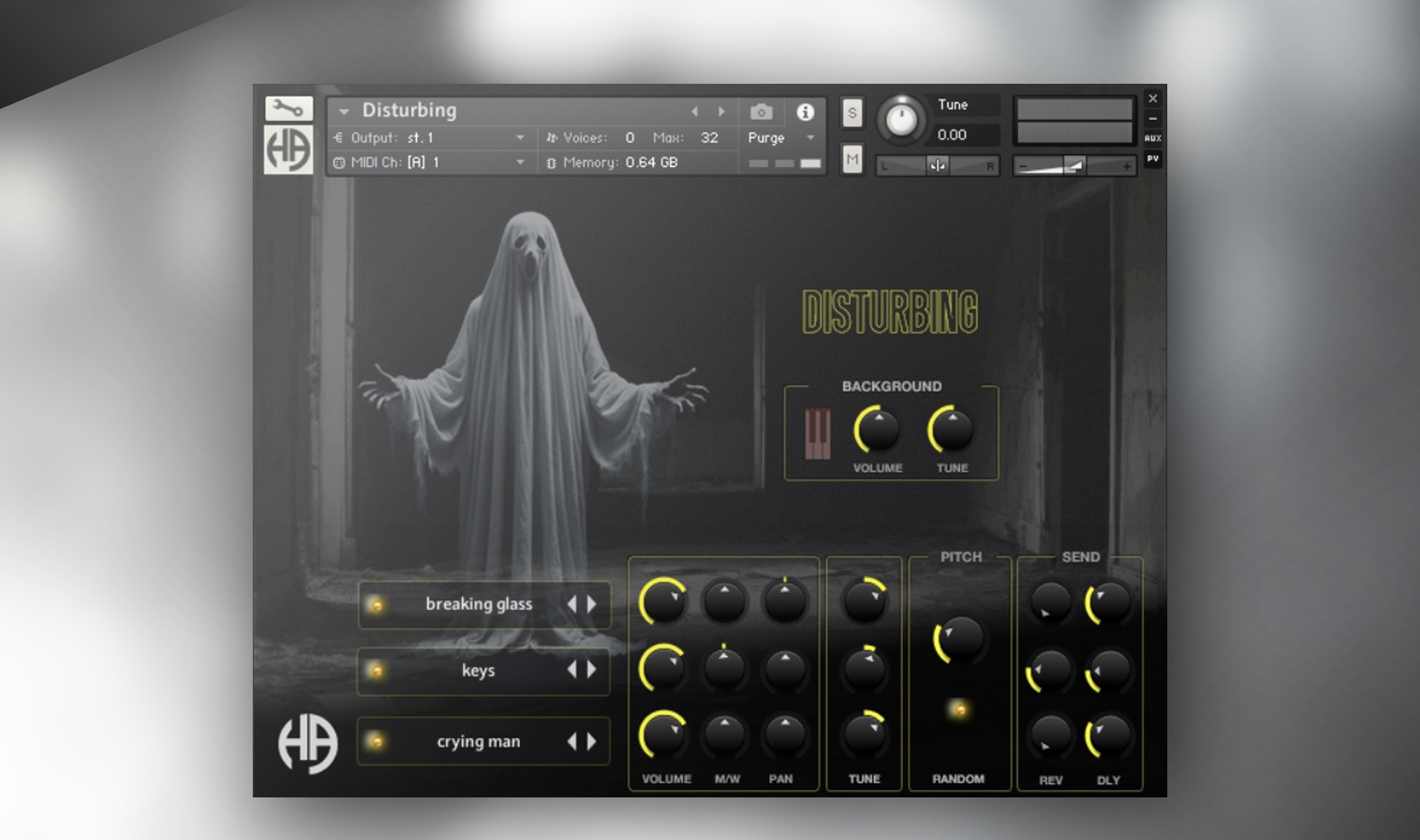Screen dimensions: 1420x840
Task: Adjust the header volume slider
Action: (x=1075, y=166)
